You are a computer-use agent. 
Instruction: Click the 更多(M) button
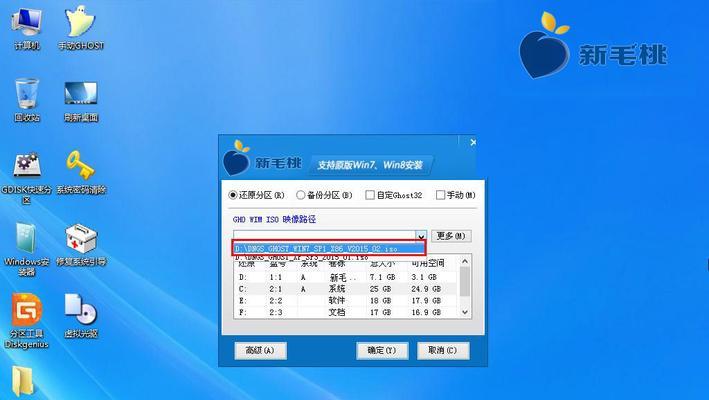click(x=451, y=236)
